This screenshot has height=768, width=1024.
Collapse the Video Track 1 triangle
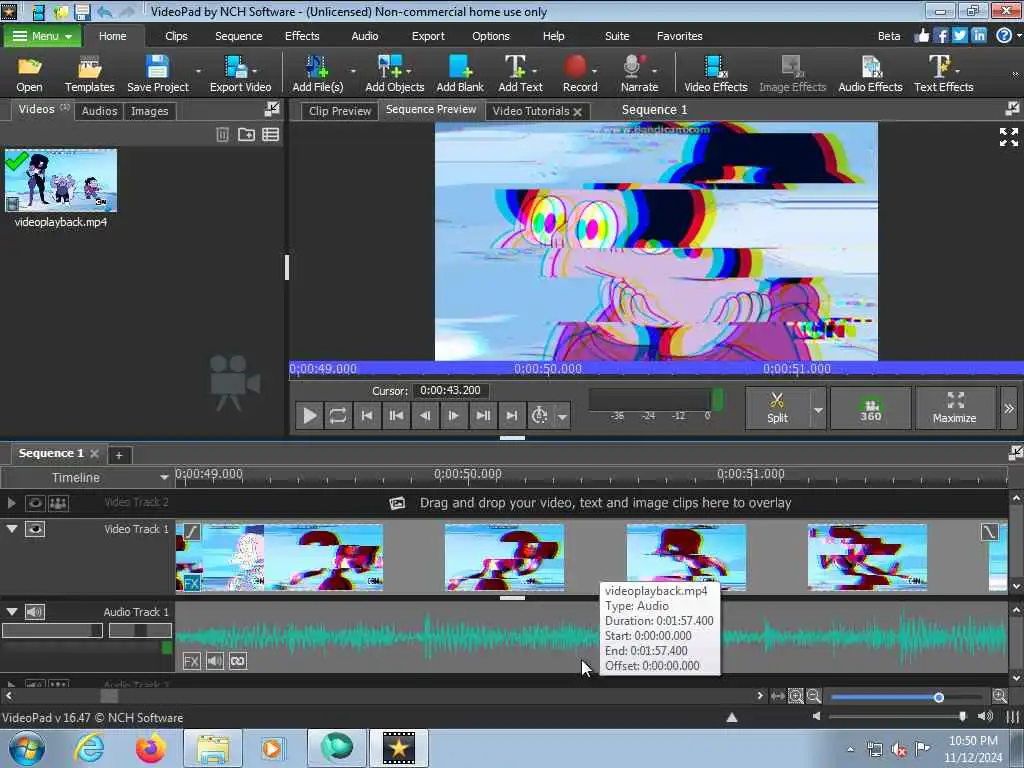pyautogui.click(x=12, y=529)
